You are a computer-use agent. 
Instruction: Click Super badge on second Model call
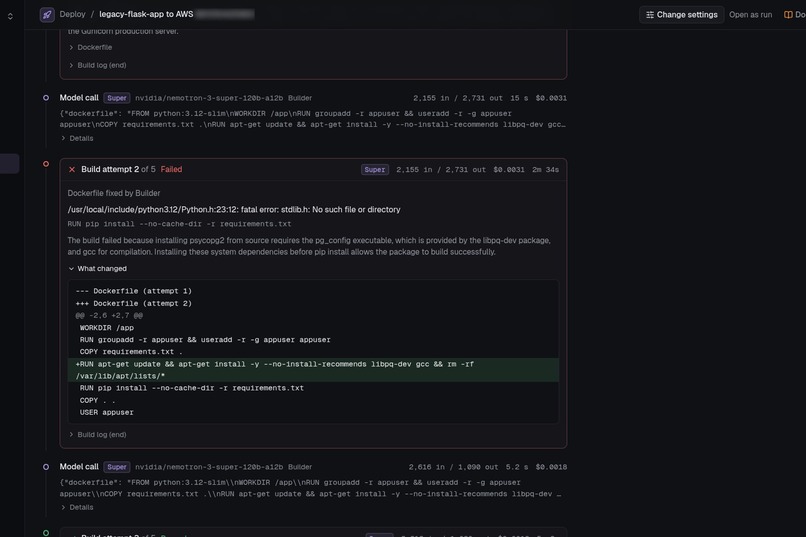[117, 467]
